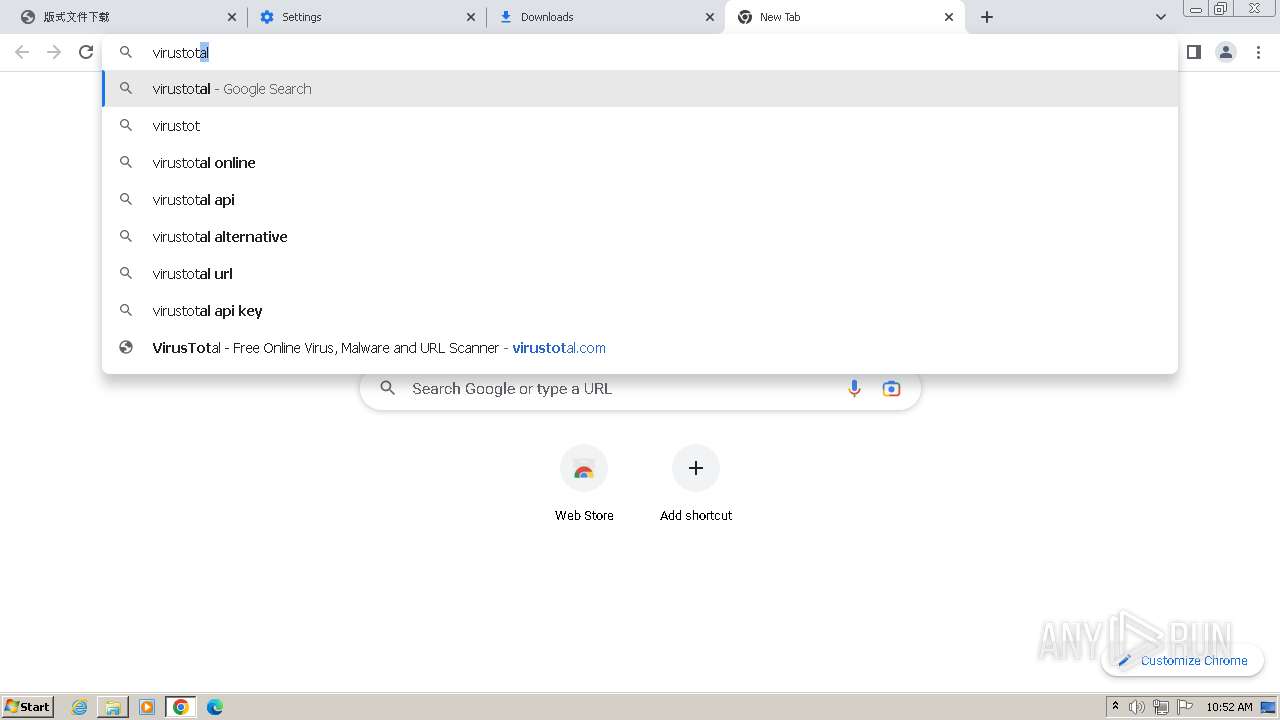
Task: Open Internet Explorer from taskbar
Action: pyautogui.click(x=80, y=707)
